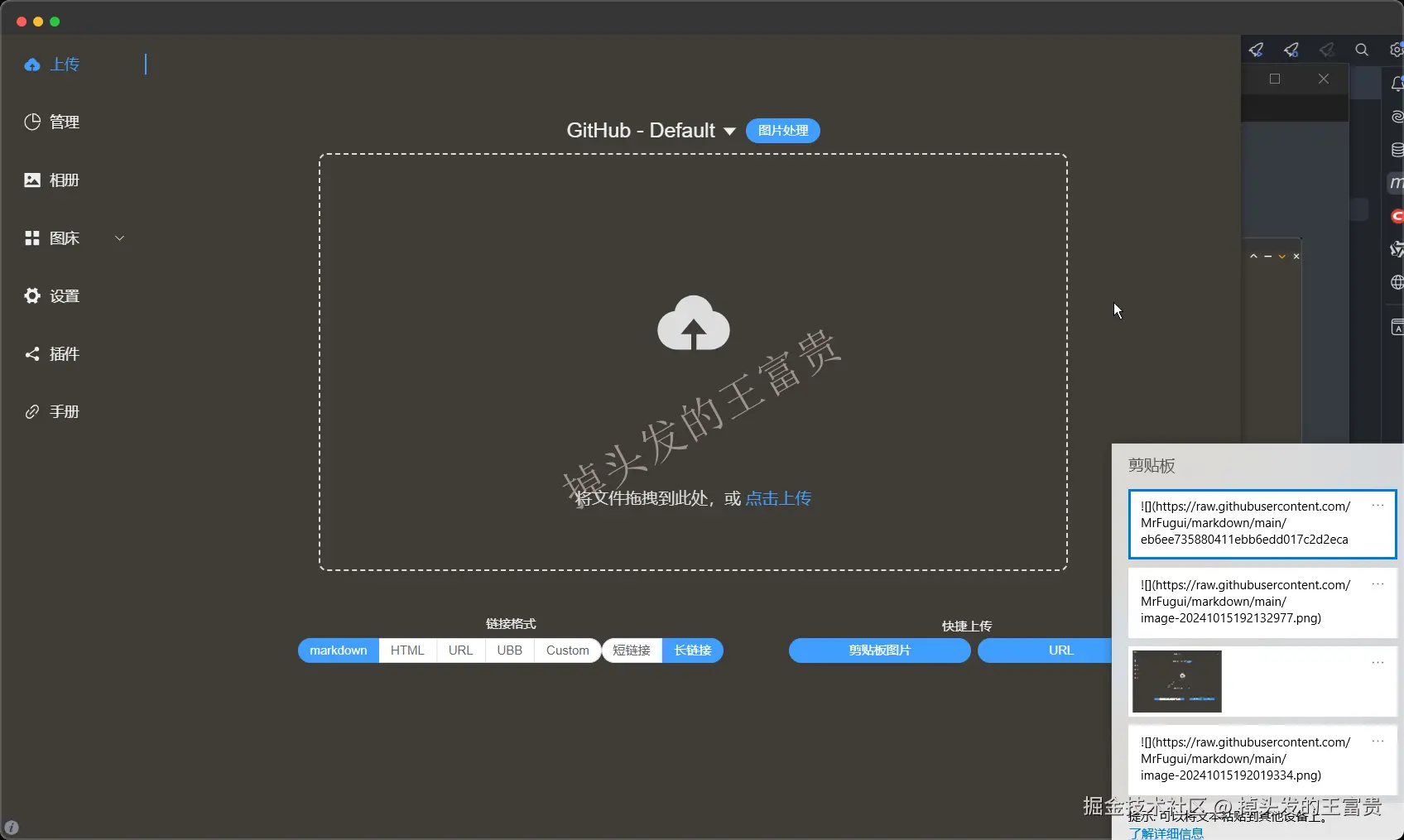Image resolution: width=1404 pixels, height=840 pixels.
Task: Click the orange down chevron in mini window
Action: click(1281, 257)
